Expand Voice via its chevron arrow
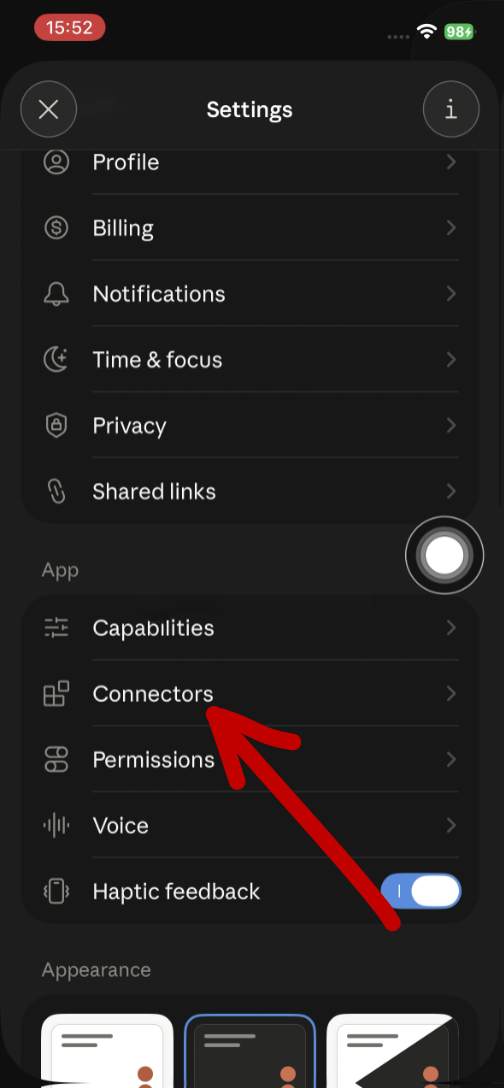 point(451,825)
